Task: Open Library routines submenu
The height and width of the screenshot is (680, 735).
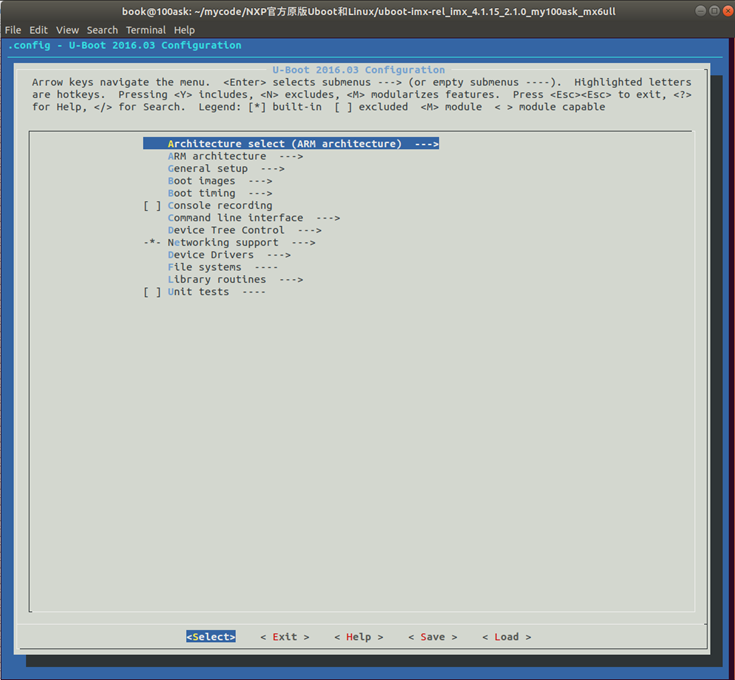Action: click(235, 279)
